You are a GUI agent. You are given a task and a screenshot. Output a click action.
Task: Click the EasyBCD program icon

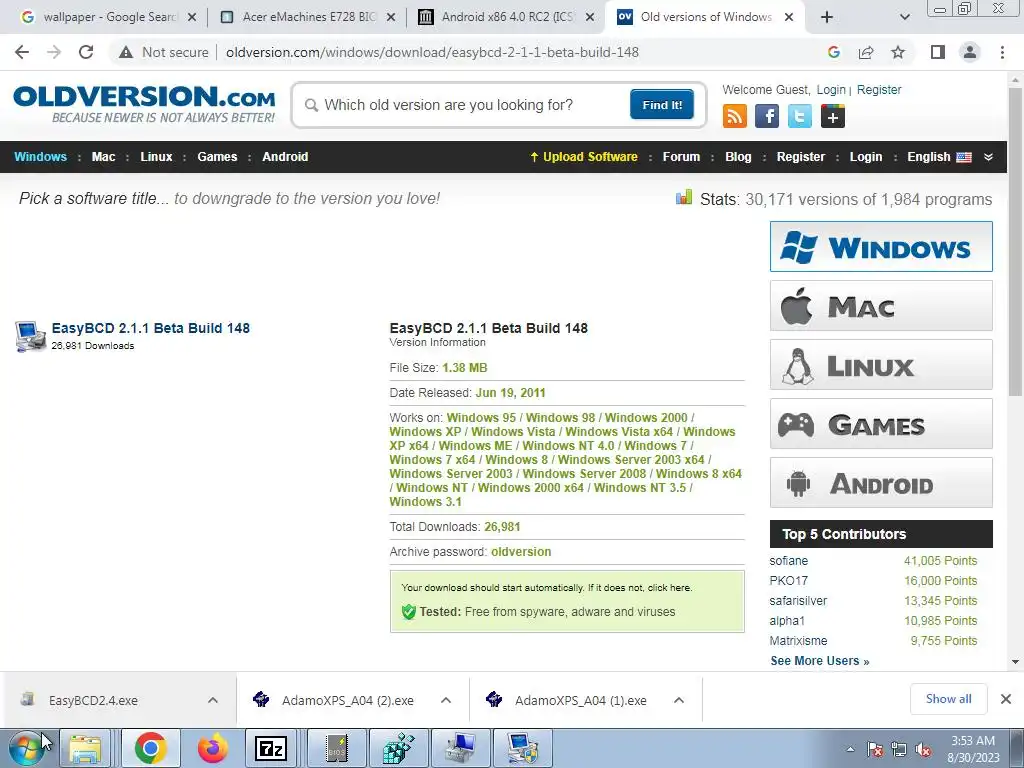[30, 336]
